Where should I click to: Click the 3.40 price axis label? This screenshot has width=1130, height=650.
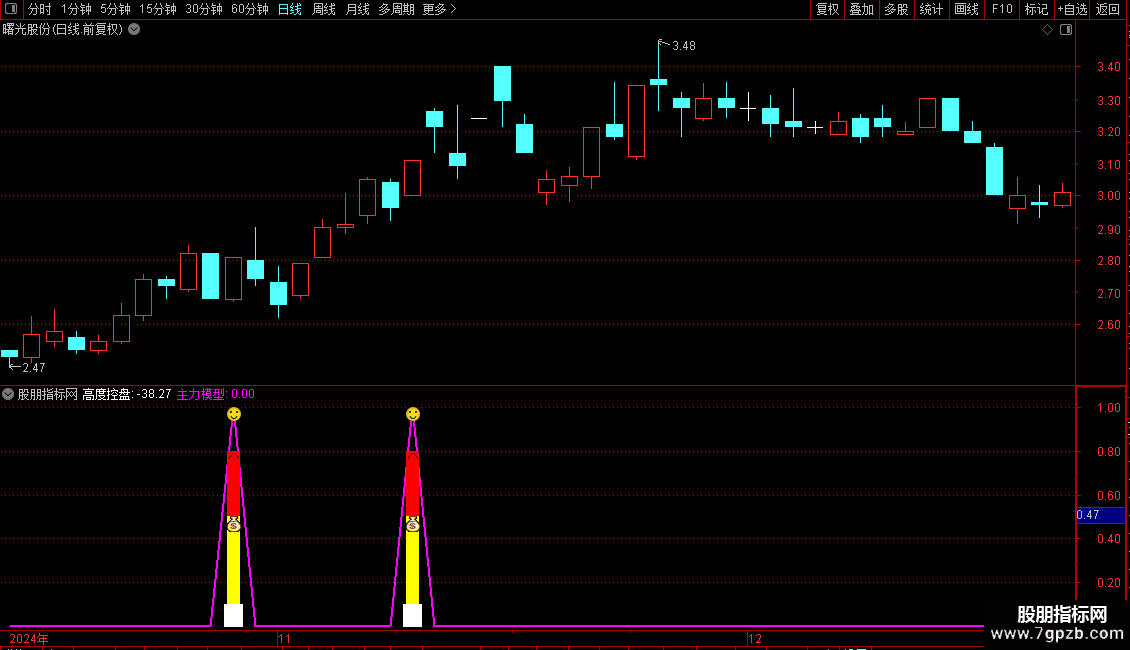[1108, 67]
